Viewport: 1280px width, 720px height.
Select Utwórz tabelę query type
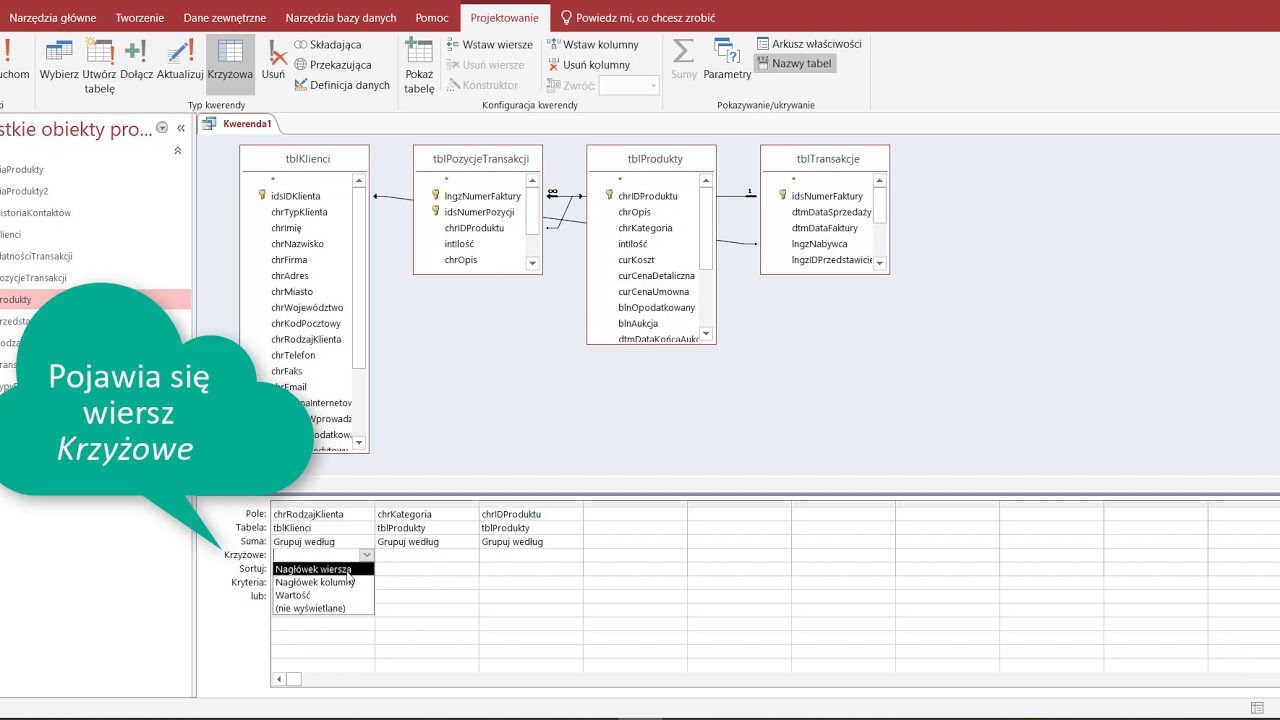tap(100, 66)
